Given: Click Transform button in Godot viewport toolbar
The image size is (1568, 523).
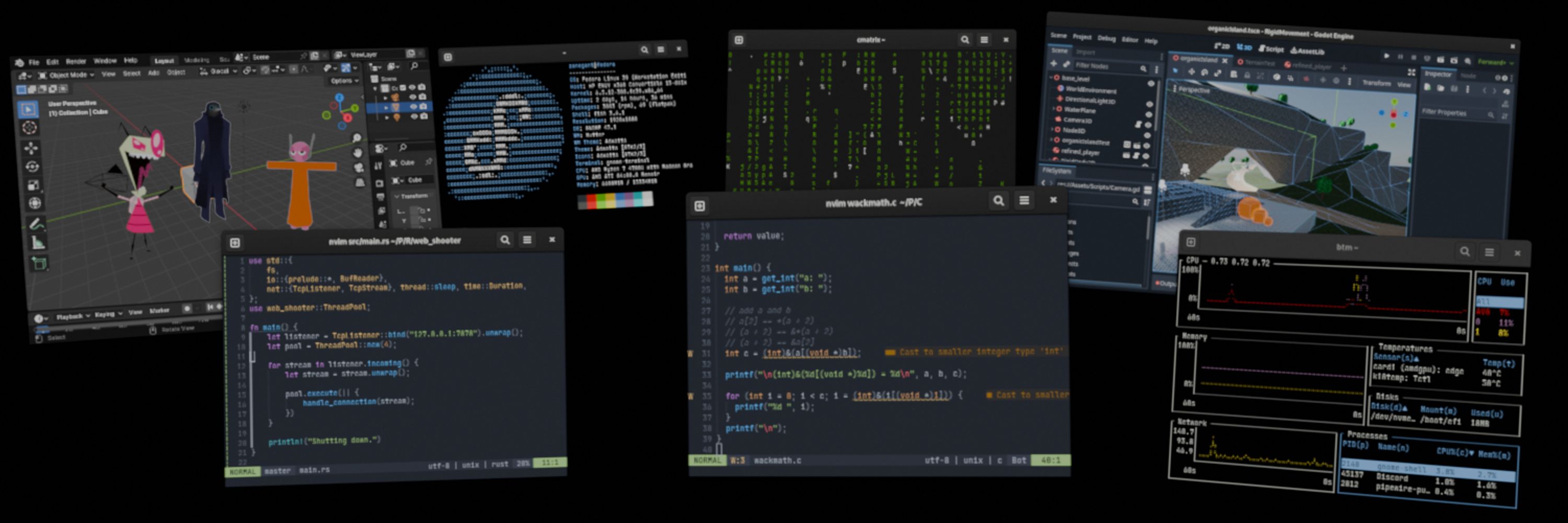Looking at the screenshot, I should pos(1377,83).
